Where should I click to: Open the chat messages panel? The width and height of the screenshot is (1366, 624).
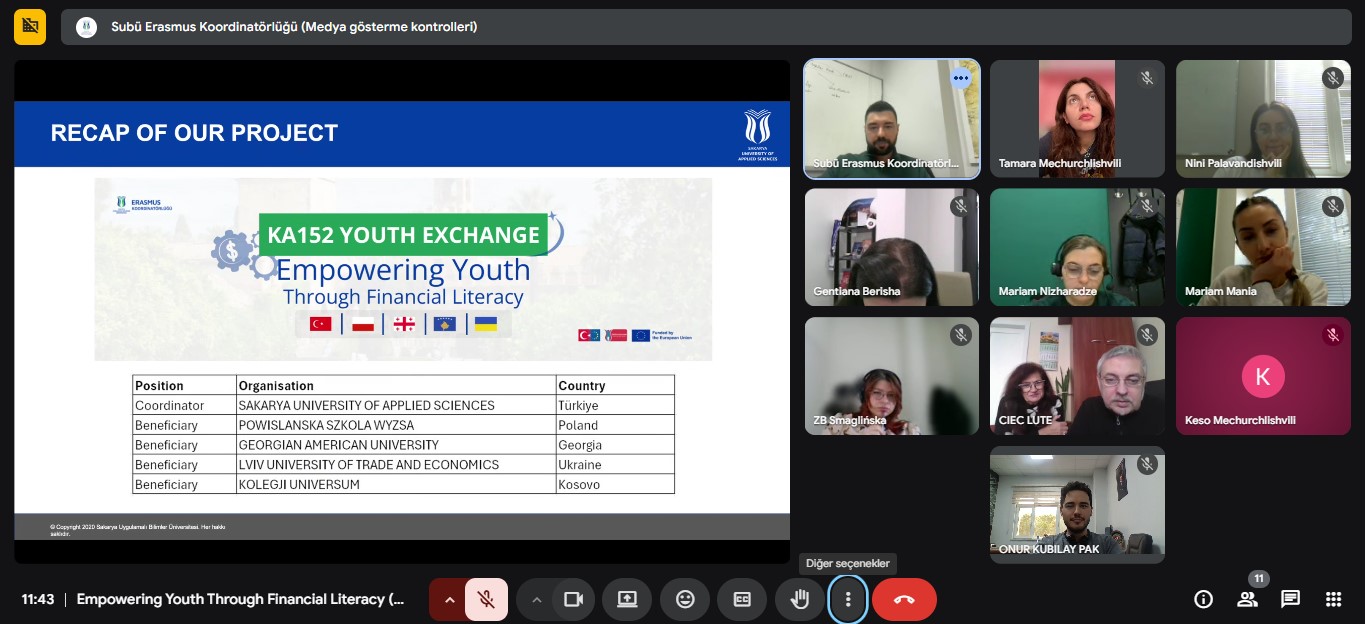click(x=1291, y=599)
